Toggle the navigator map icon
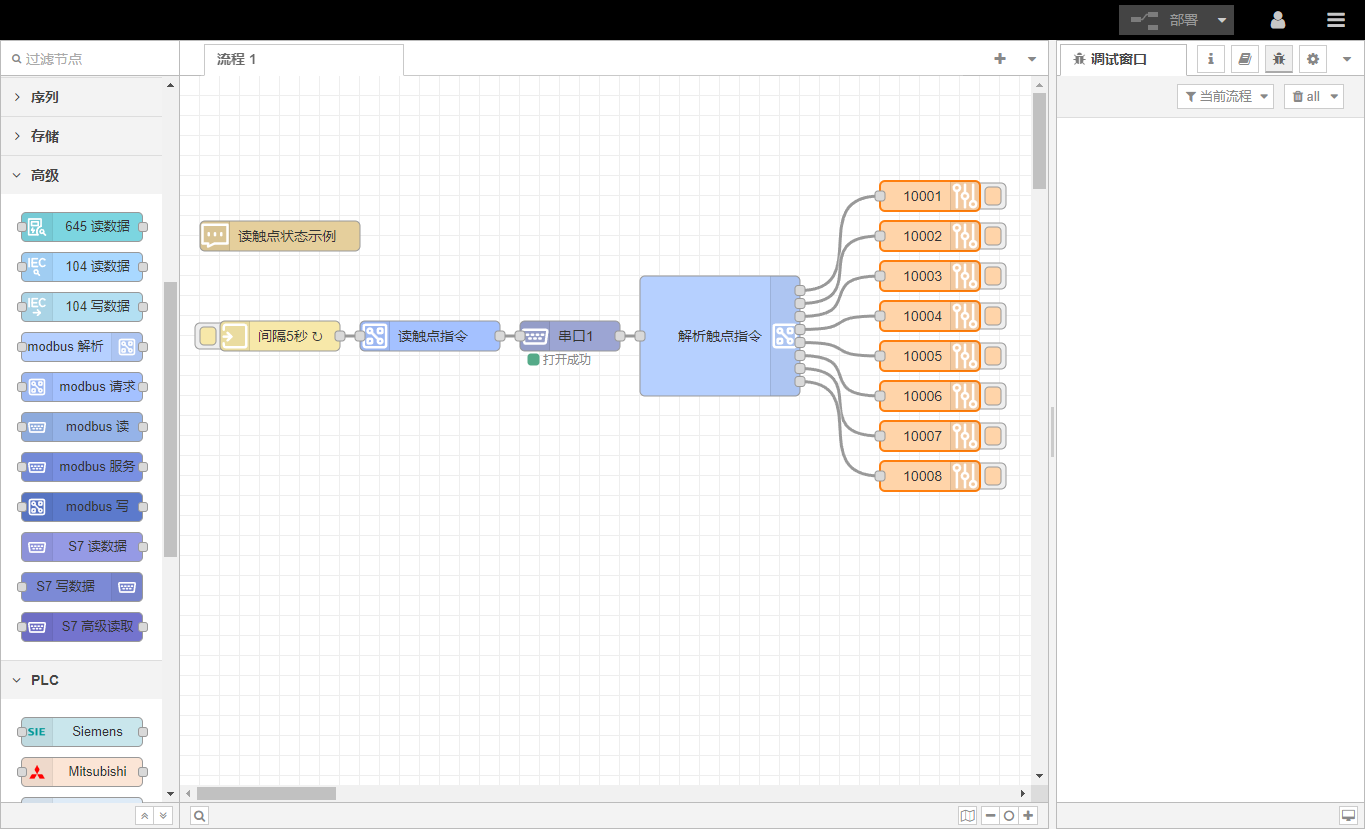This screenshot has width=1365, height=829. (x=967, y=816)
